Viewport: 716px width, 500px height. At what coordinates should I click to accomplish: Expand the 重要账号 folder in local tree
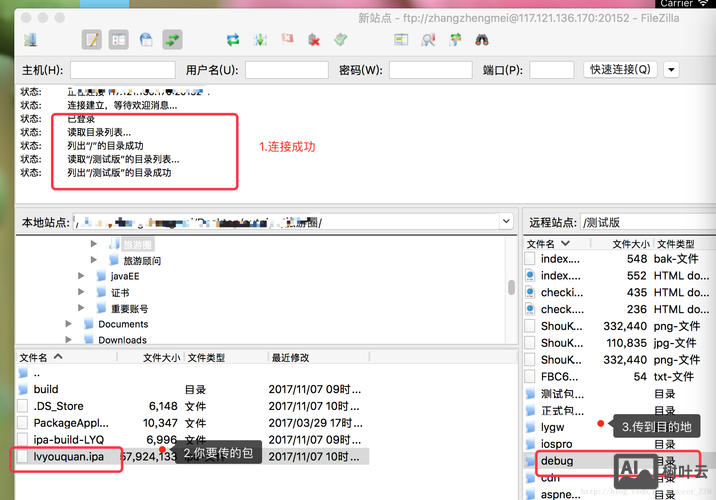pos(81,308)
